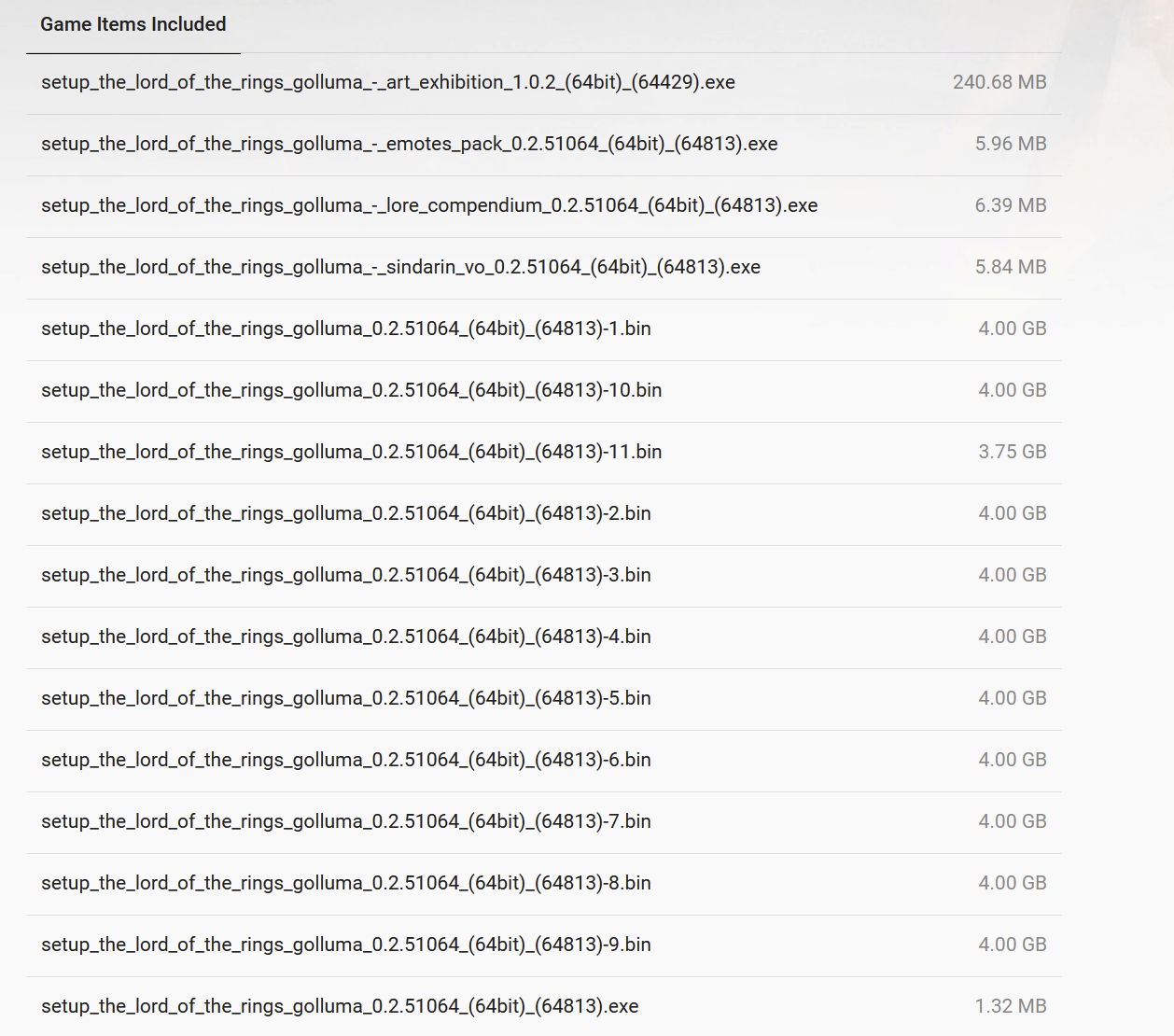The width and height of the screenshot is (1174, 1036).
Task: Click the (64813)-4.bin file name
Action: click(x=346, y=637)
